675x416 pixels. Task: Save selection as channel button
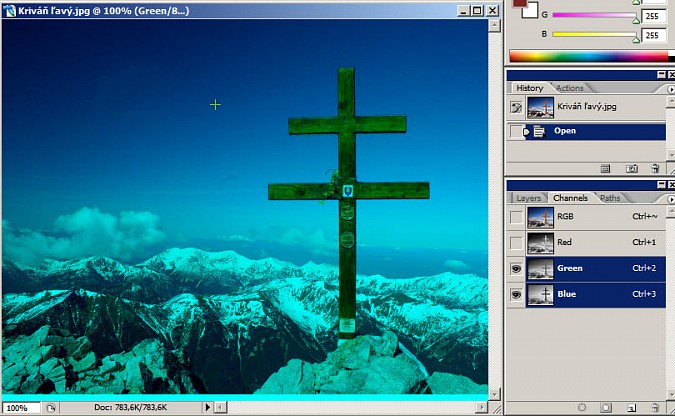pyautogui.click(x=606, y=407)
